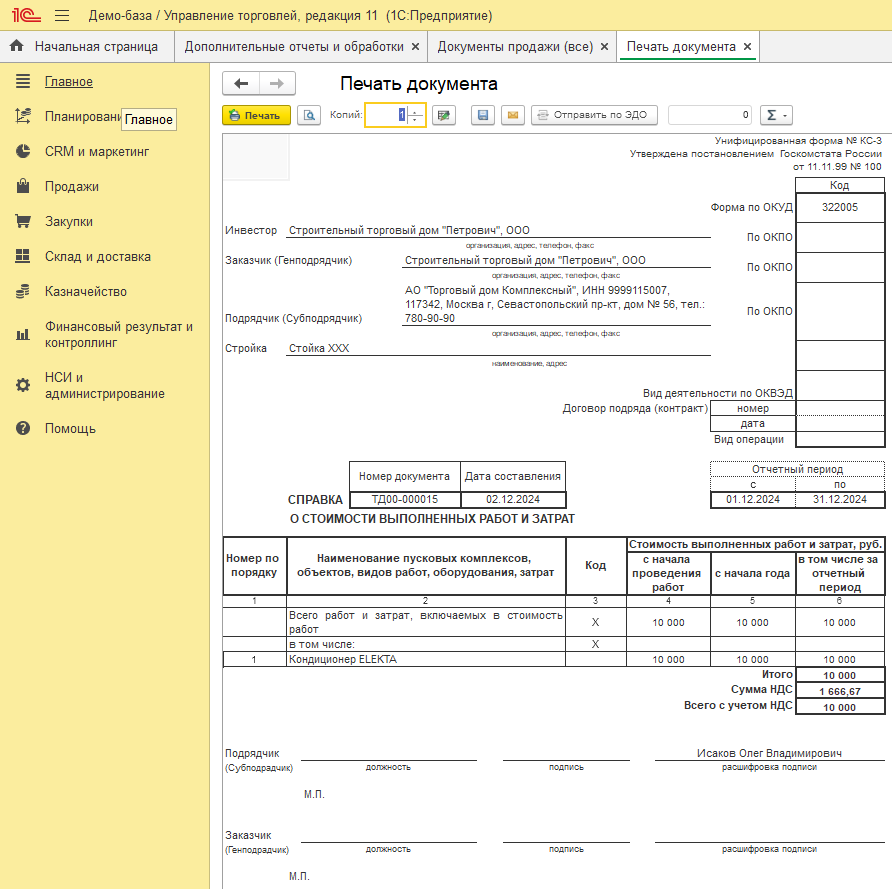Go forward with the right arrow button
Image resolution: width=892 pixels, height=889 pixels.
pyautogui.click(x=277, y=84)
